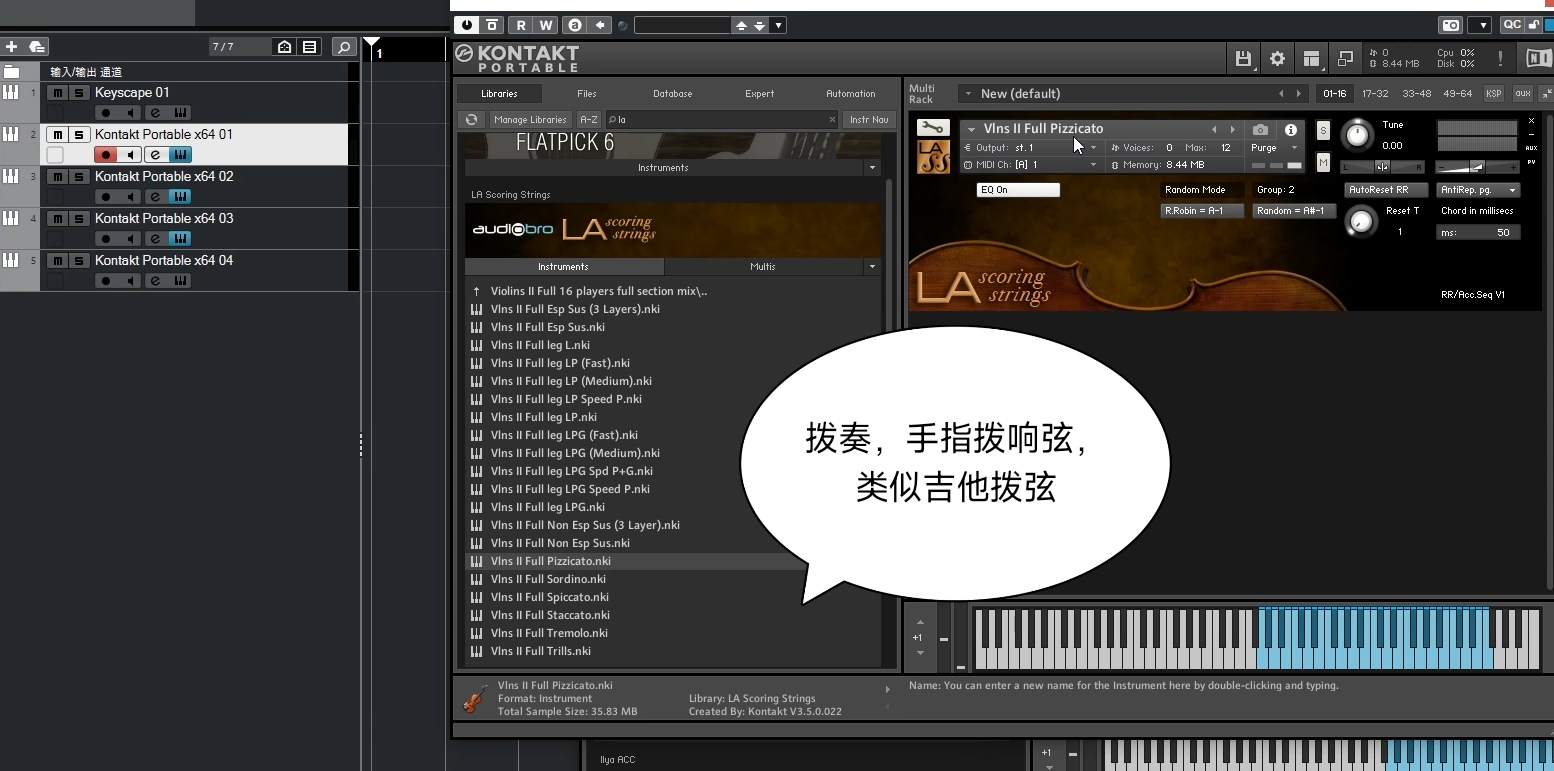Open the track presets icon beside add track
Image resolution: width=1554 pixels, height=771 pixels.
coord(37,47)
